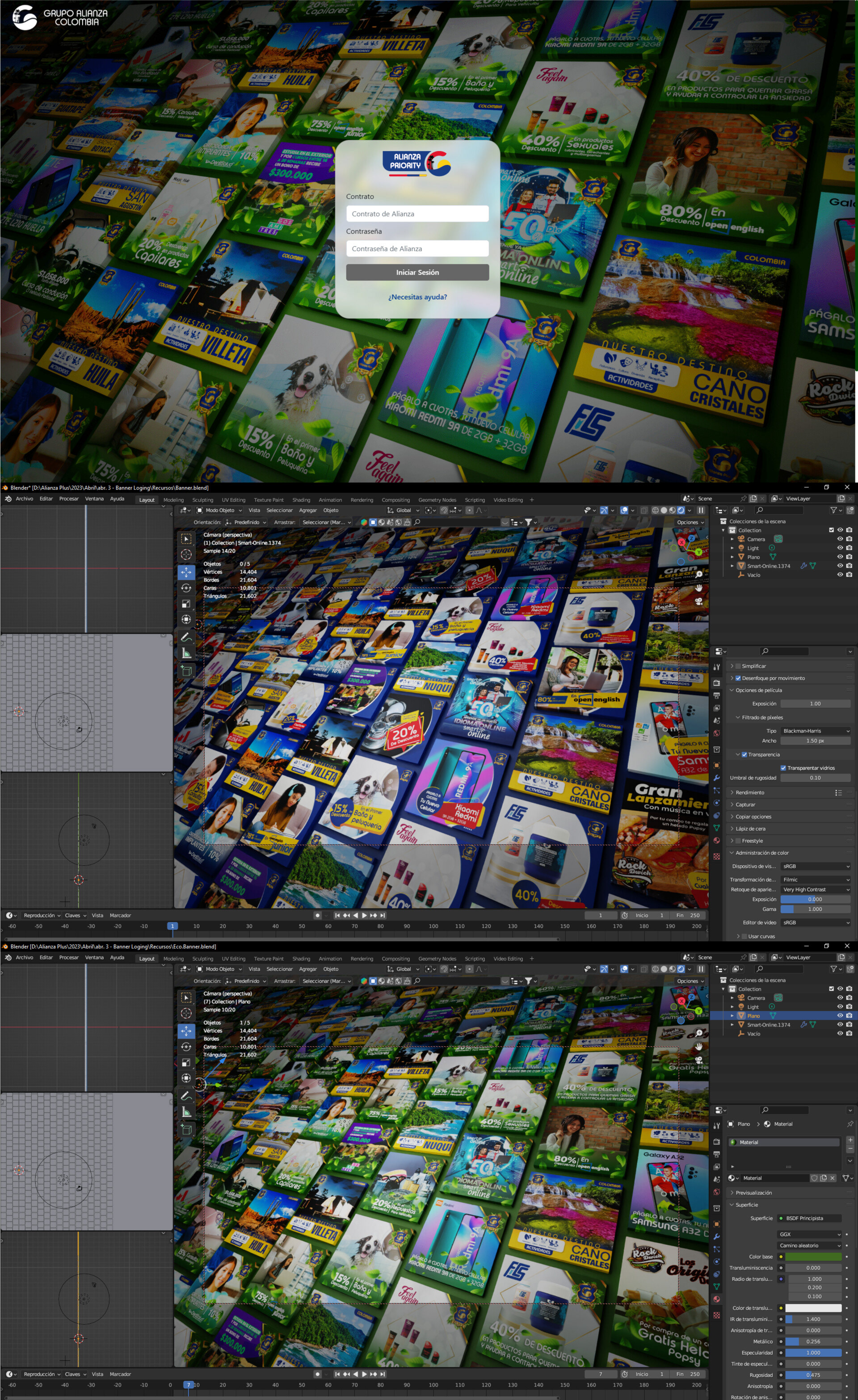Open the Procesar menu in the Eco.Banner.blend window
Screen dimensions: 858x1400
pyautogui.click(x=69, y=957)
